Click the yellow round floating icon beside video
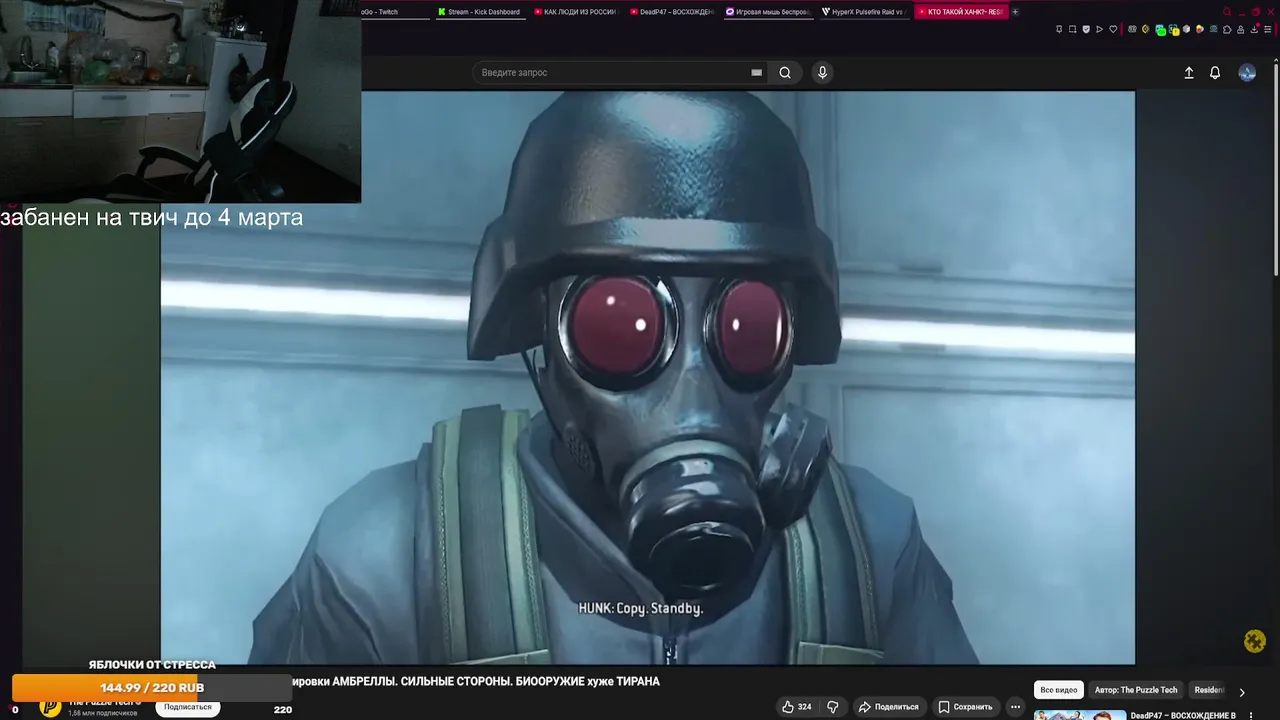The height and width of the screenshot is (720, 1280). click(x=1255, y=641)
